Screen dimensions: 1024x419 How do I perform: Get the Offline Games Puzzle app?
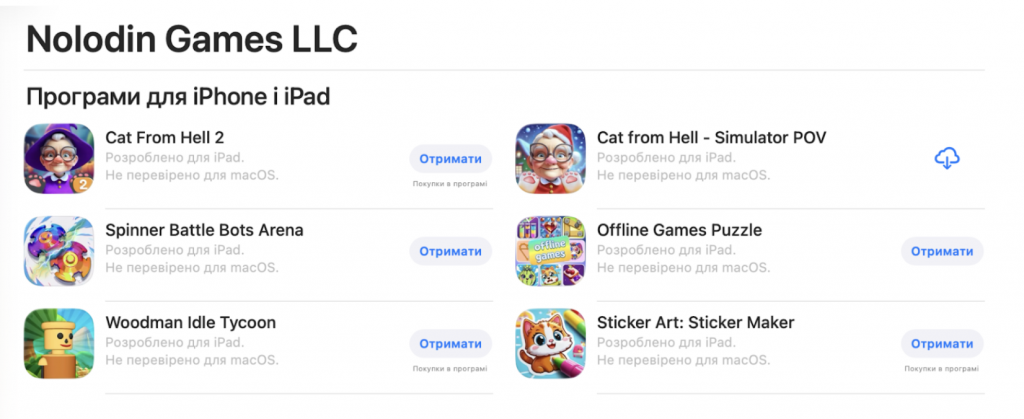click(x=942, y=251)
